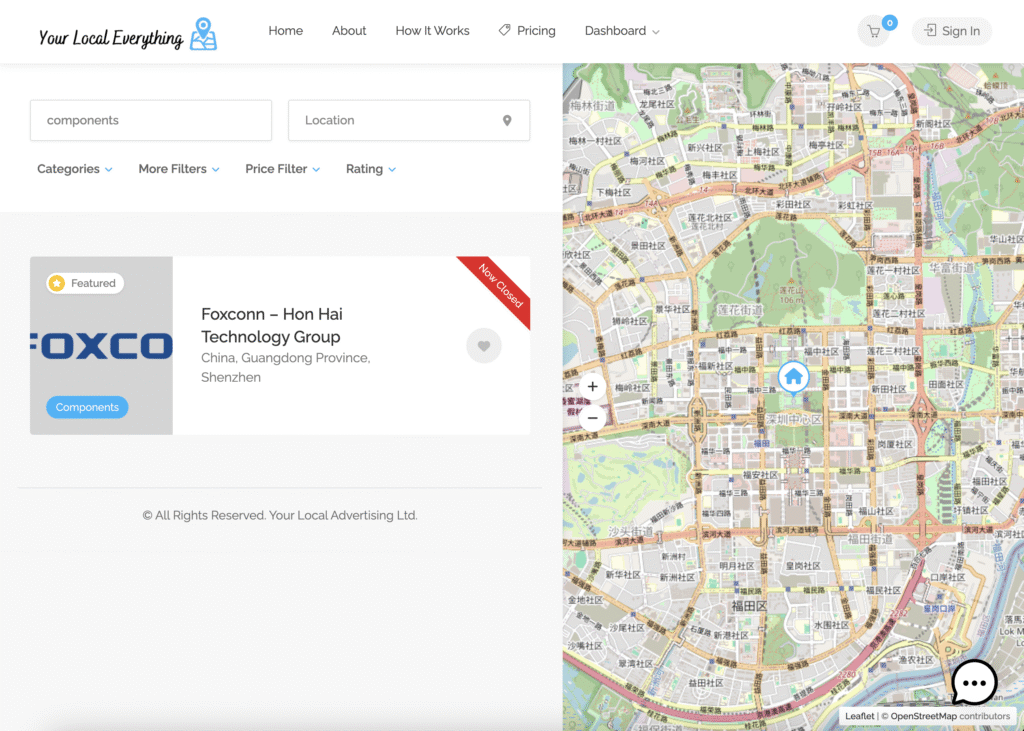
Task: Zoom out the map with minus button
Action: (592, 417)
